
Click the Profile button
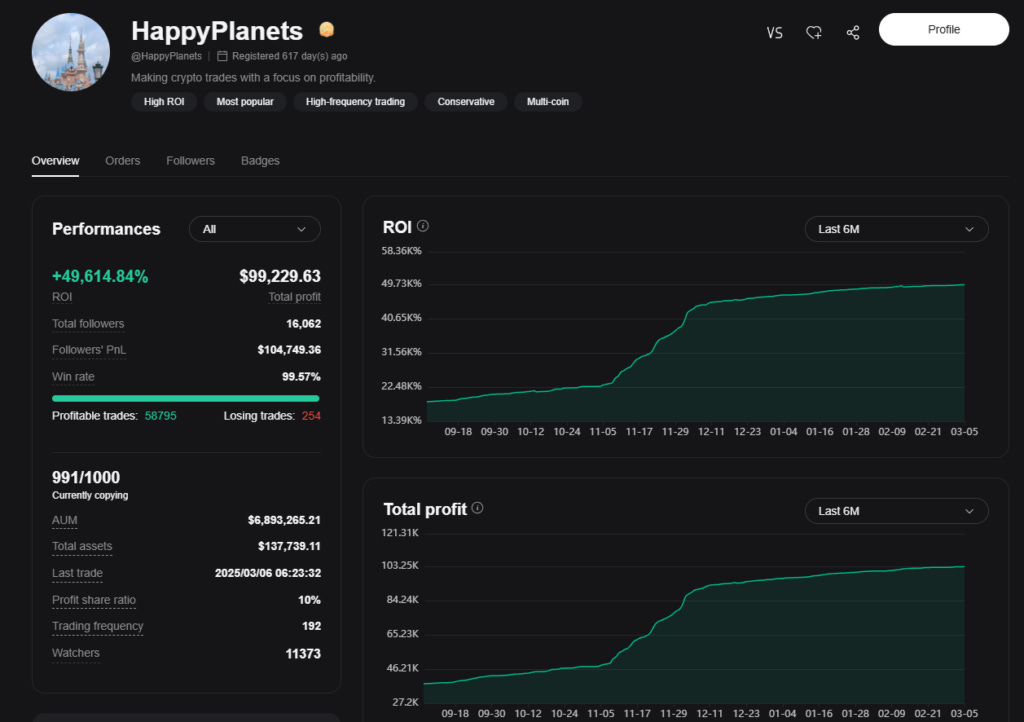pyautogui.click(x=944, y=29)
